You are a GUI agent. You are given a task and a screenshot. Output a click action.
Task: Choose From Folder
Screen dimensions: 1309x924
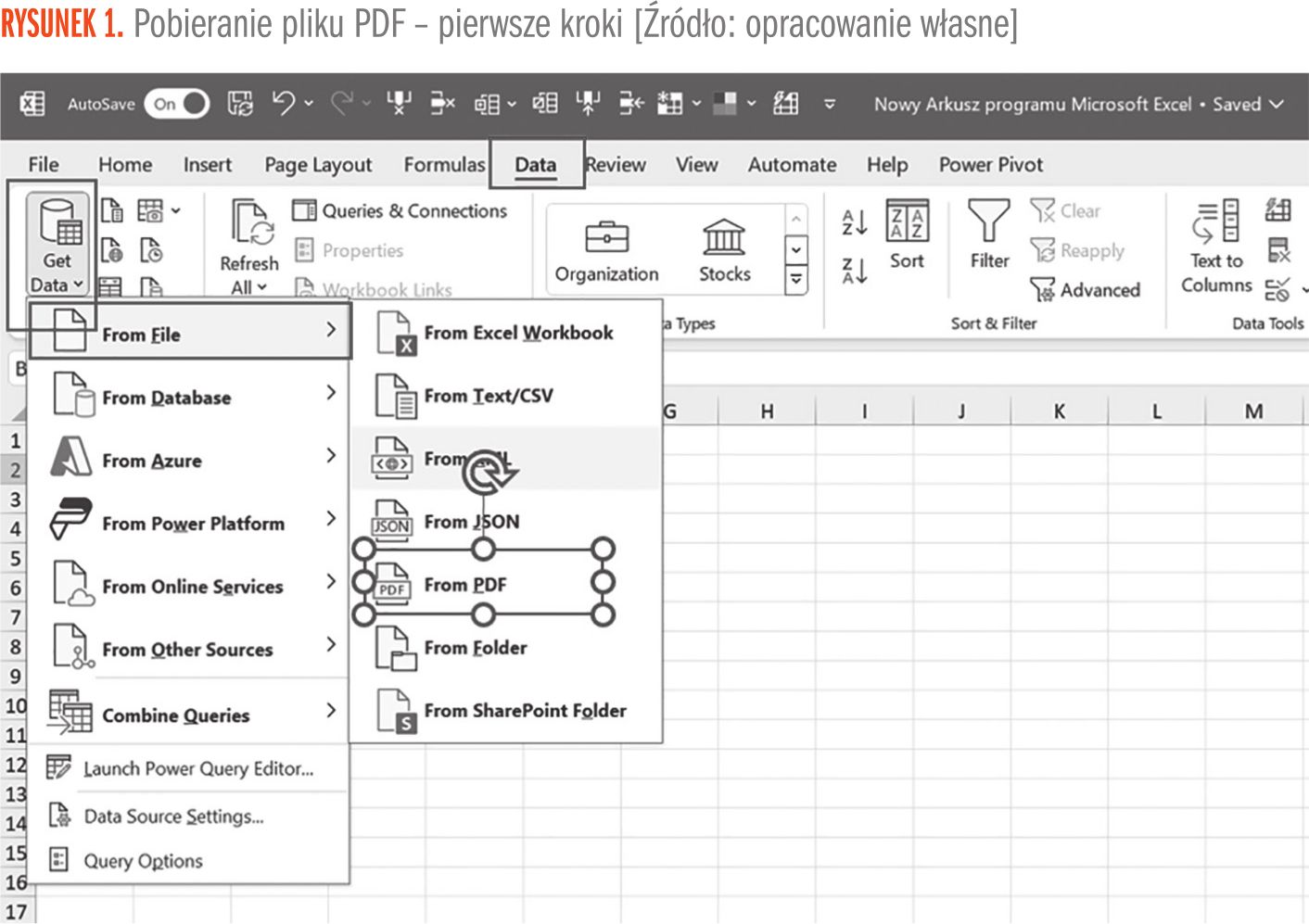(x=506, y=648)
